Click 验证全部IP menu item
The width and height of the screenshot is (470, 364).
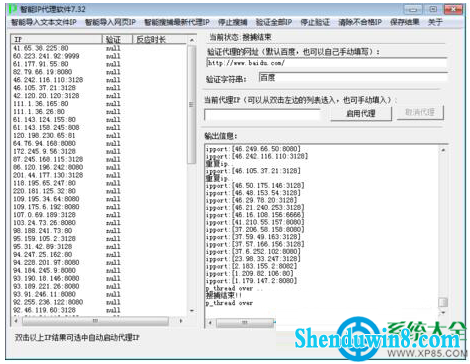point(274,22)
